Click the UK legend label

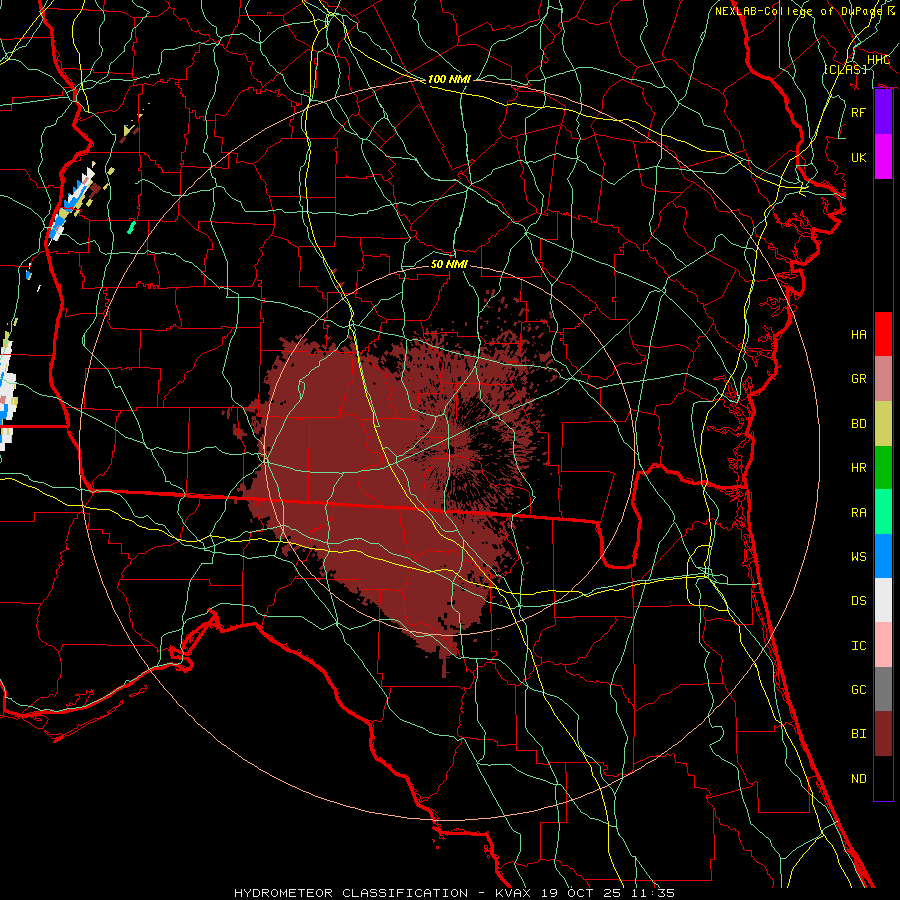(x=859, y=157)
